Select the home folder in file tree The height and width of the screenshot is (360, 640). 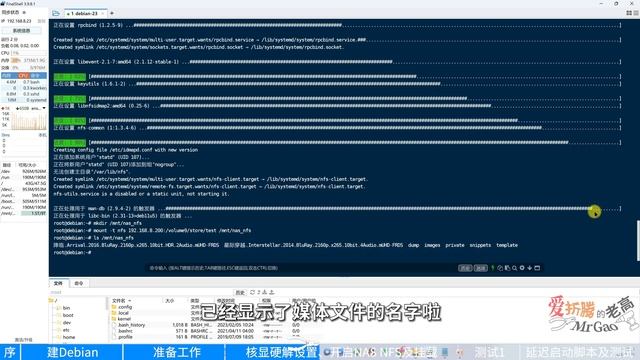pyautogui.click(x=66, y=337)
